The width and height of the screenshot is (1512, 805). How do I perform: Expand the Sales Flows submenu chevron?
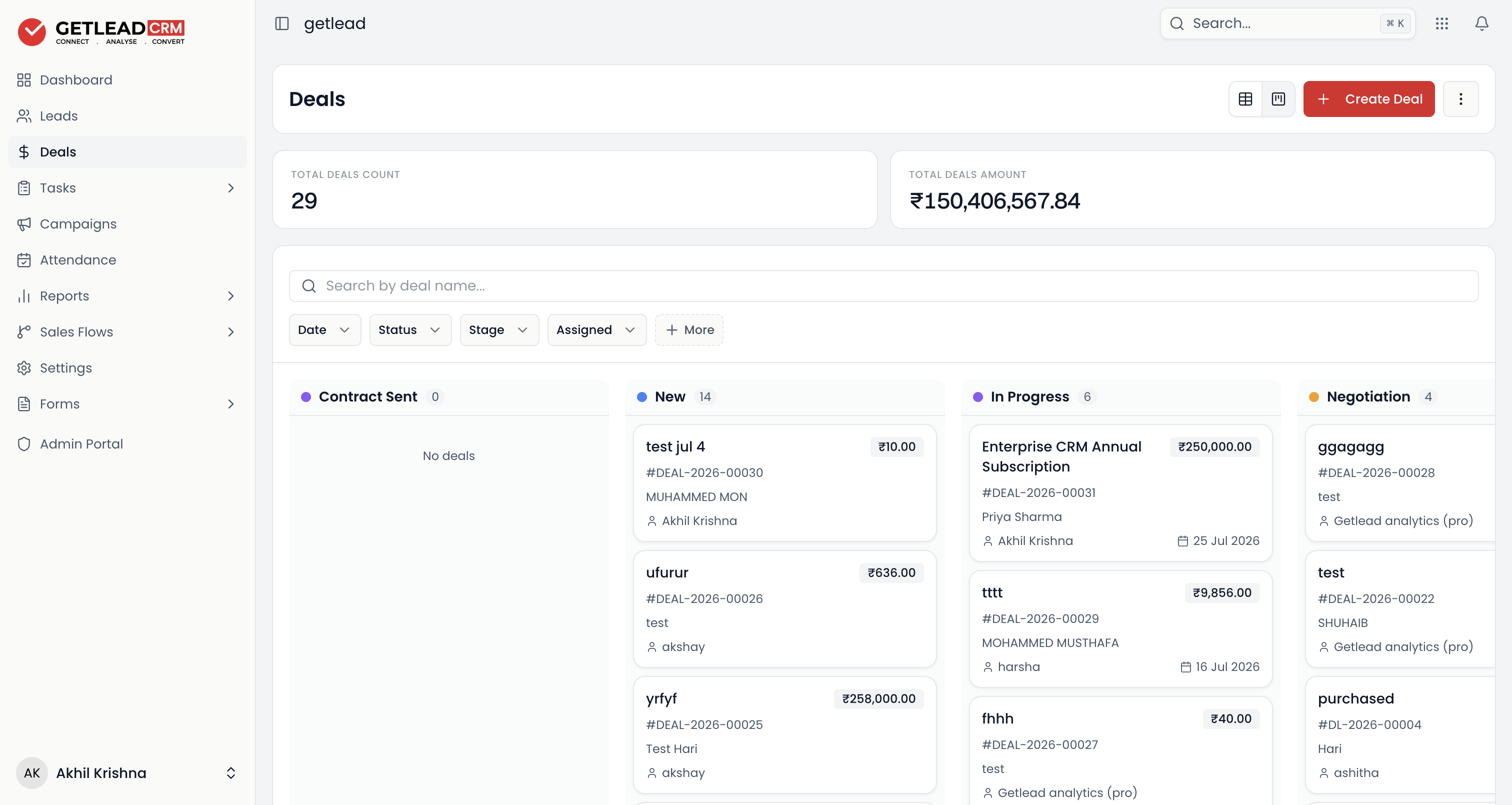coord(230,331)
